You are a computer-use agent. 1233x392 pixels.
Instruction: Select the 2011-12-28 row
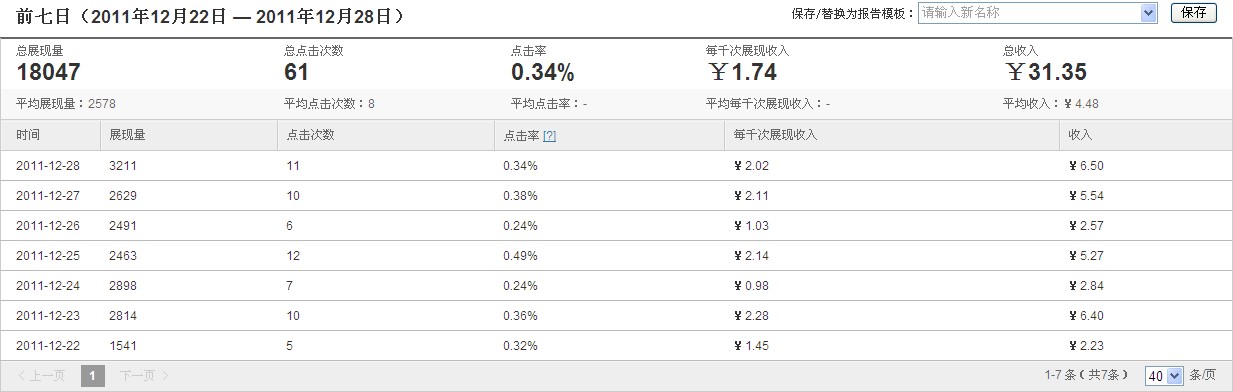(616, 166)
